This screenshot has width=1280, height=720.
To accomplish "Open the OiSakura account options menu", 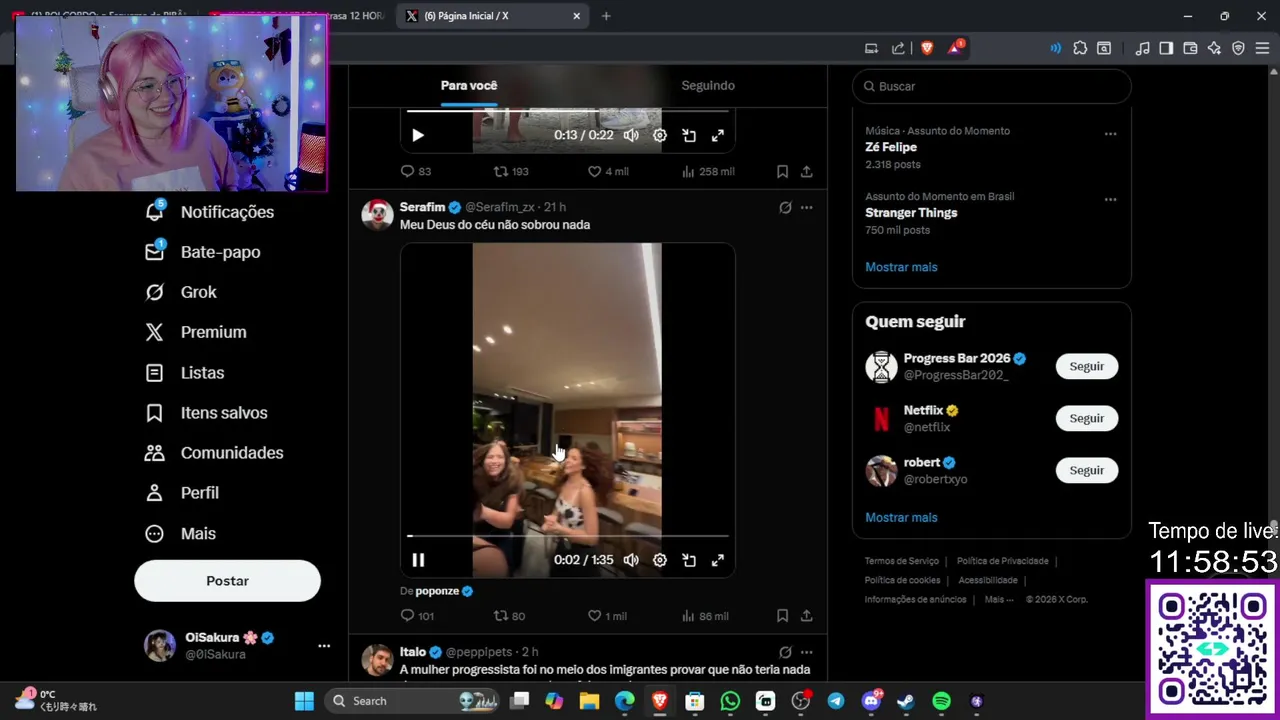I will click(324, 646).
